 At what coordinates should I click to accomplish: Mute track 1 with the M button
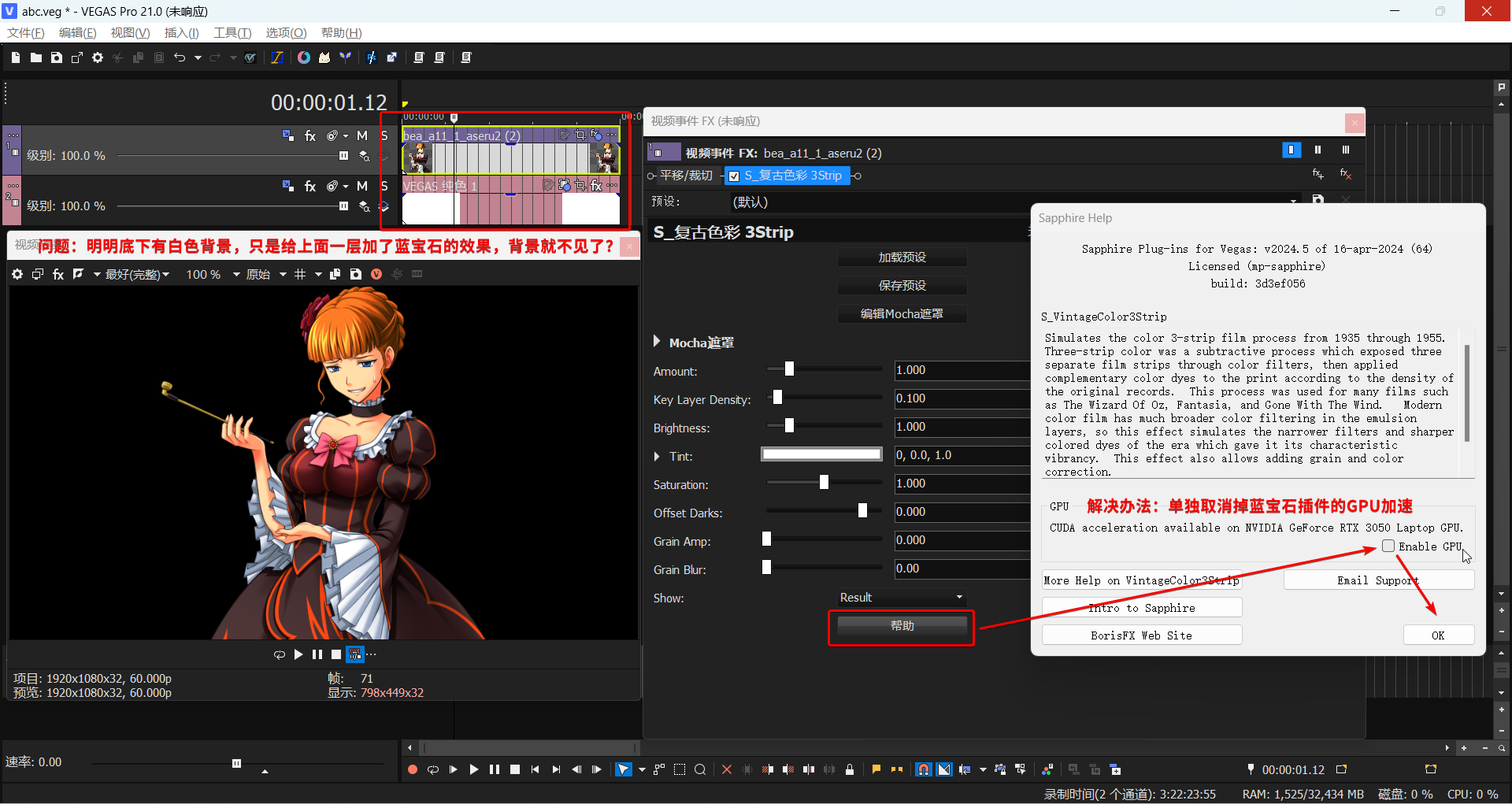tap(362, 135)
